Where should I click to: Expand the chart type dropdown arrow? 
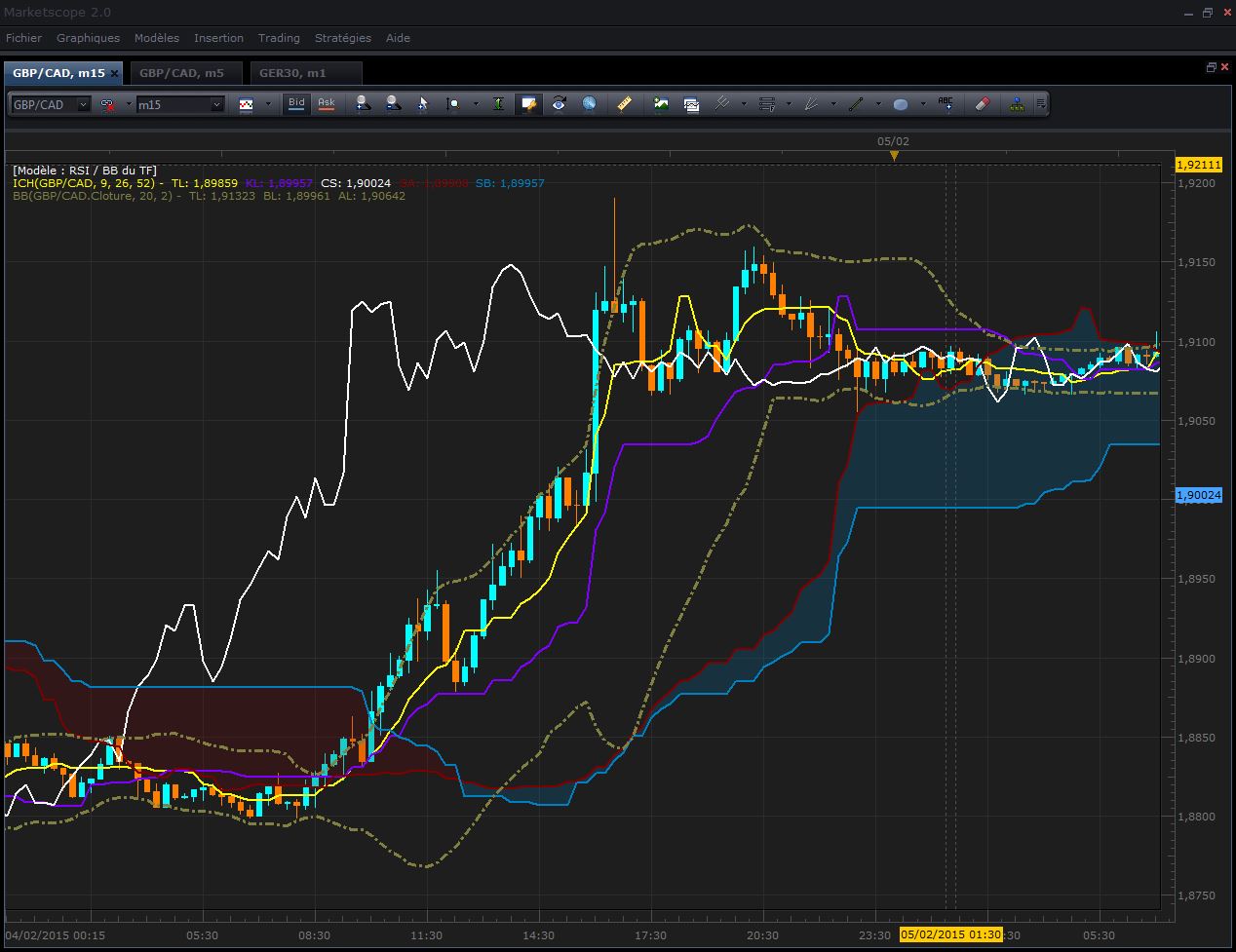[267, 104]
